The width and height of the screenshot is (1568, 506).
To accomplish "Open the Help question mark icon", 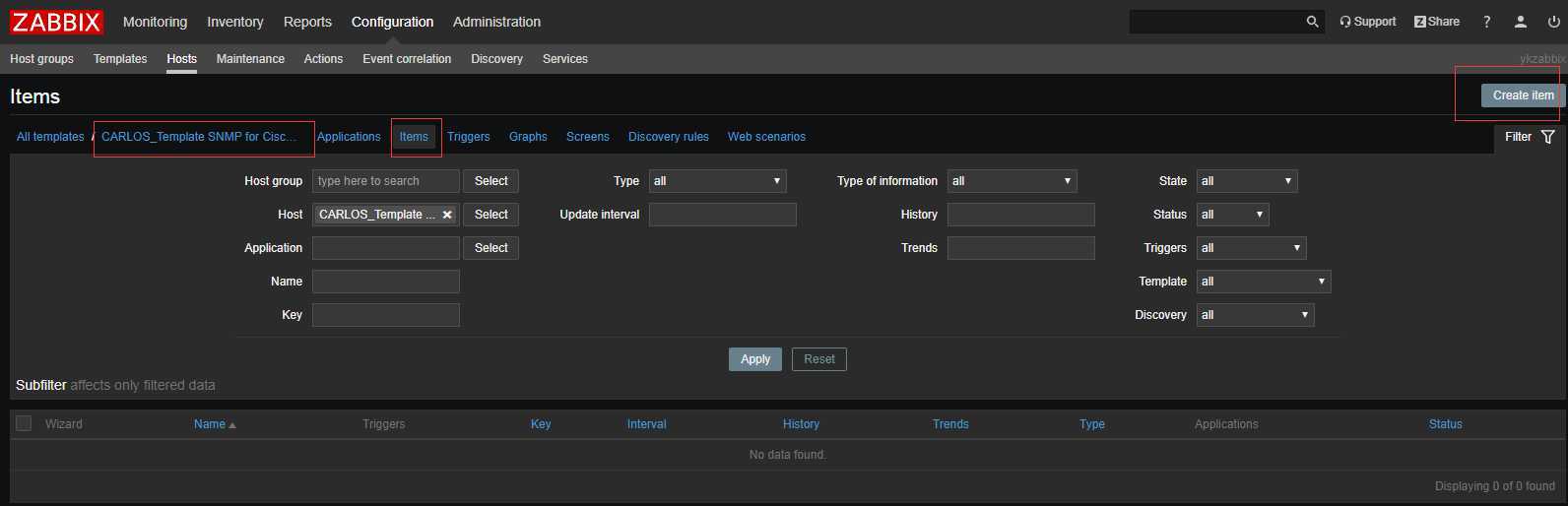I will (1487, 22).
